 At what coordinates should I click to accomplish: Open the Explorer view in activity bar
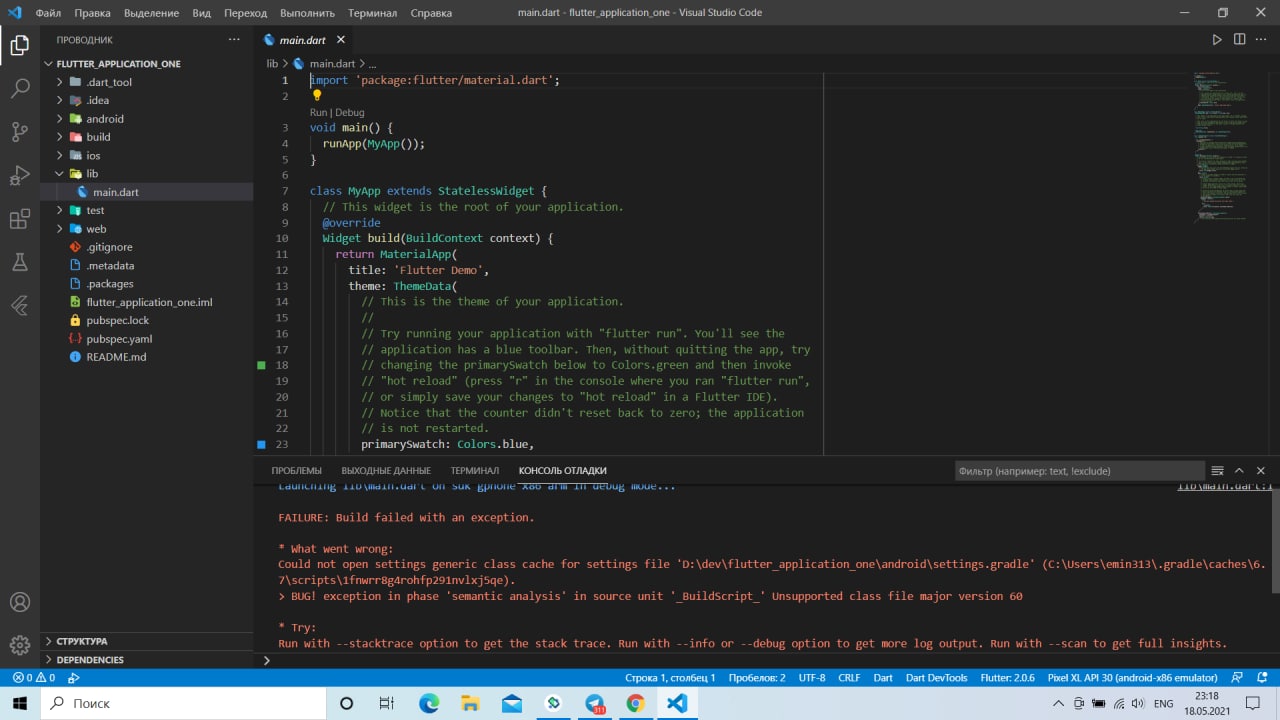click(20, 45)
